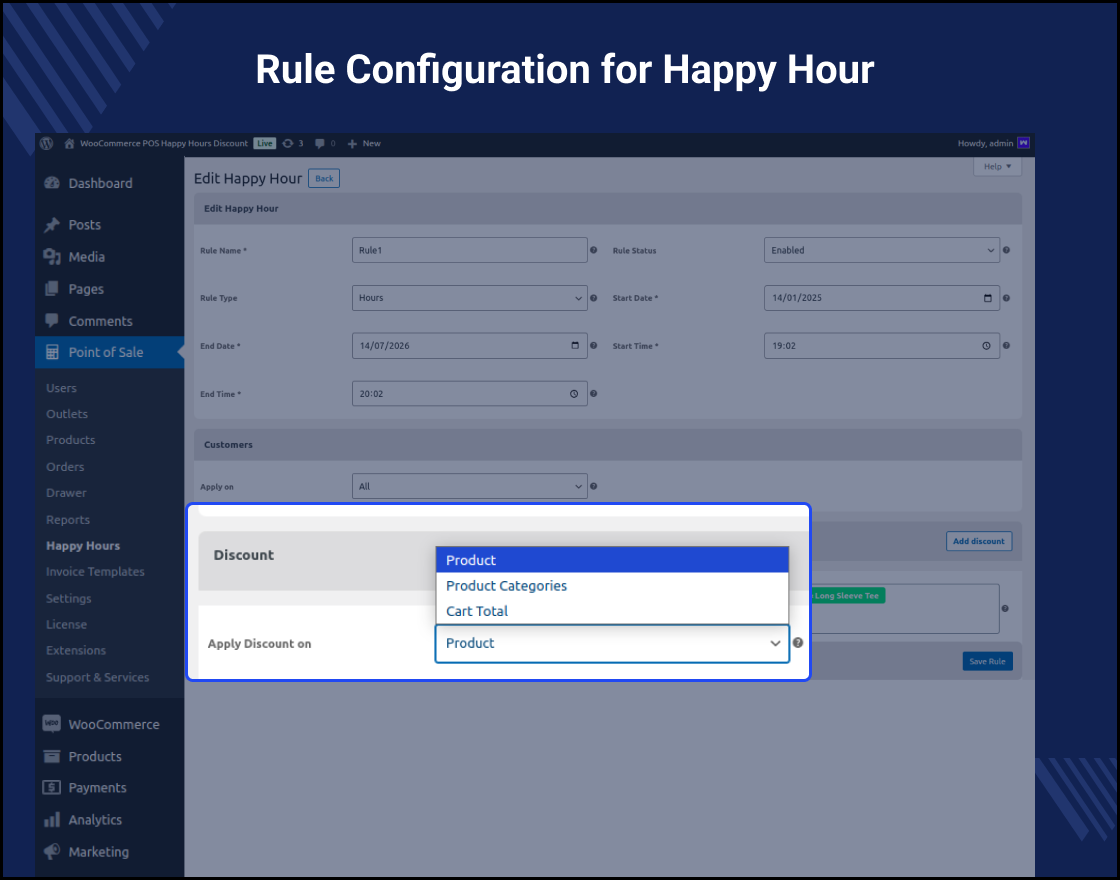The width and height of the screenshot is (1120, 880).
Task: Open the calendar picker on End Date
Action: tap(573, 345)
